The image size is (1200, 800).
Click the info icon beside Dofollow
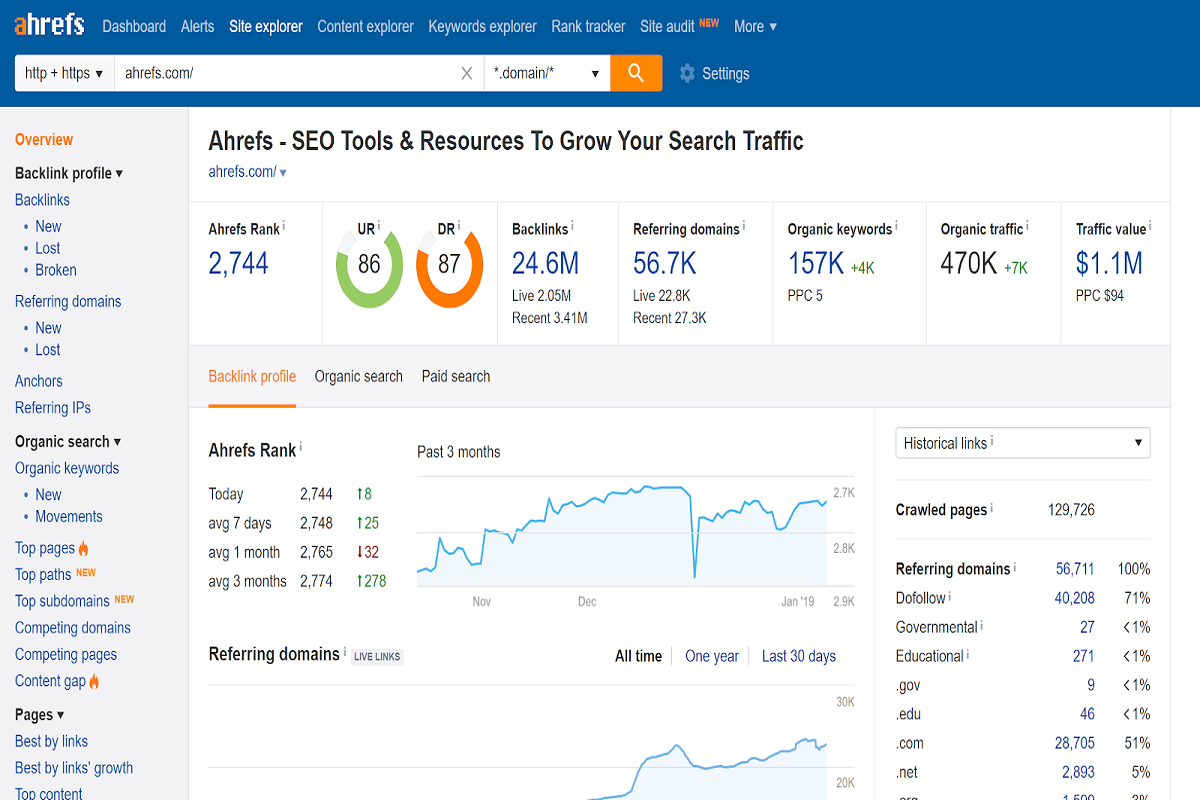pyautogui.click(x=950, y=596)
